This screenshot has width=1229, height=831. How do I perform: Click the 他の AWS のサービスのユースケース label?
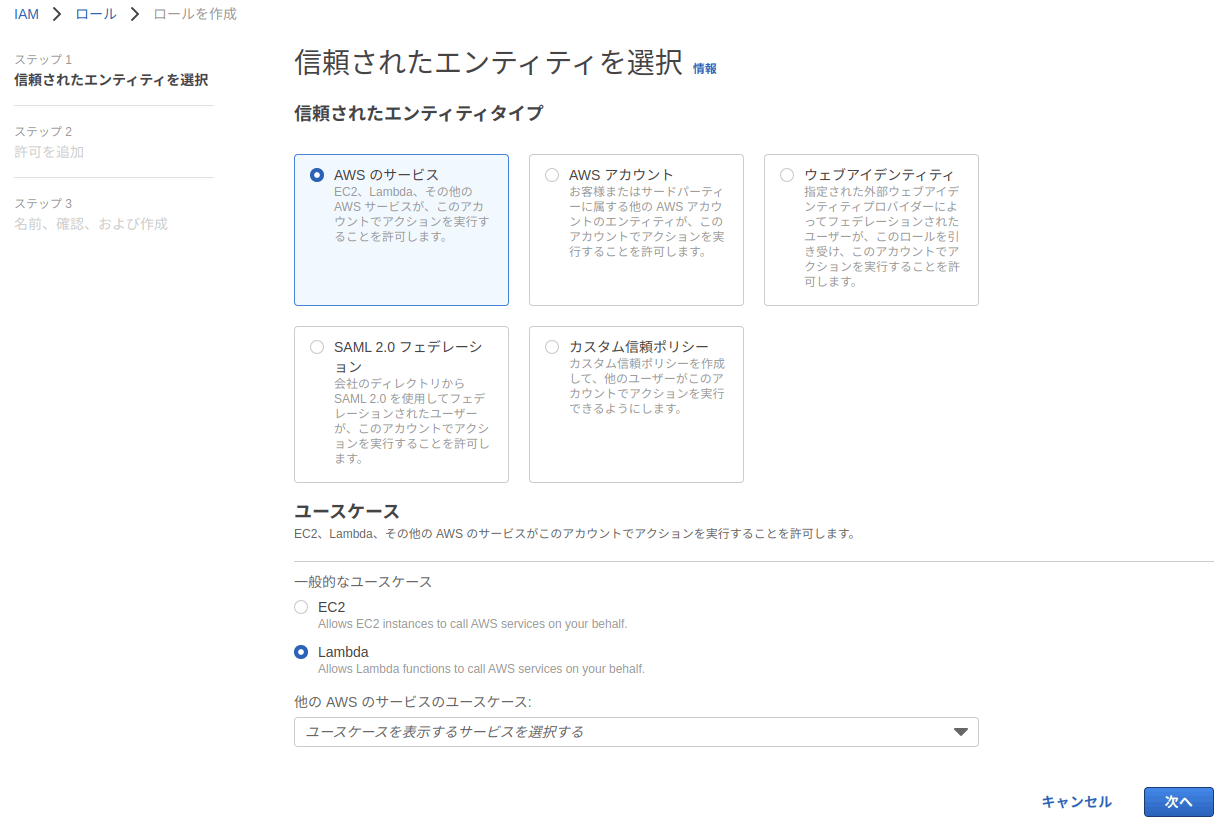[413, 702]
